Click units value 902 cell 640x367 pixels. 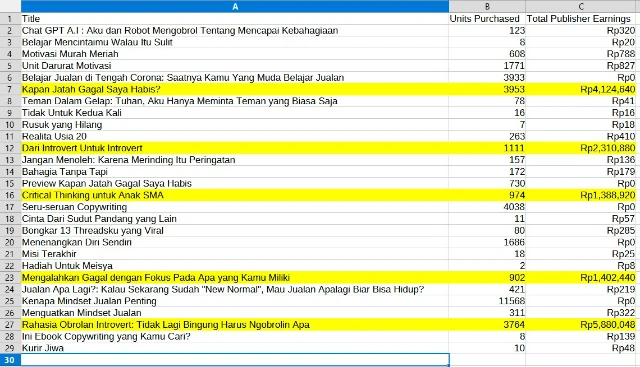click(487, 278)
